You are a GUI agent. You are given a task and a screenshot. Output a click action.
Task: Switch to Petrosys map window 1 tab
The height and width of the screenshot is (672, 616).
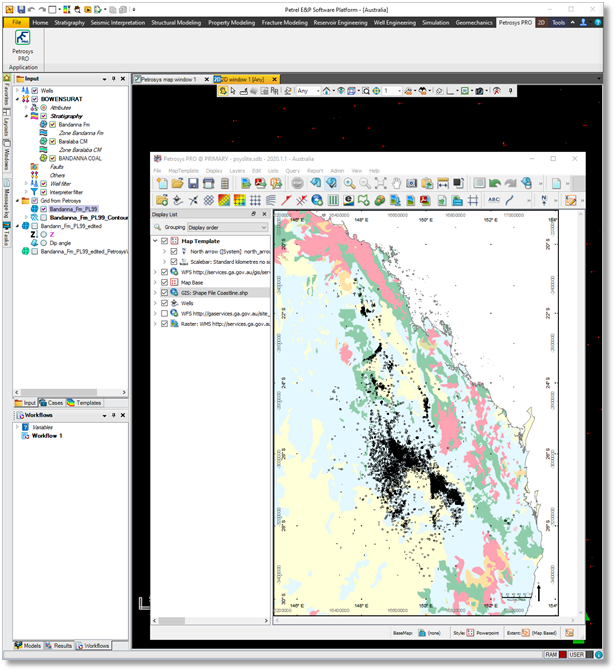coord(168,79)
